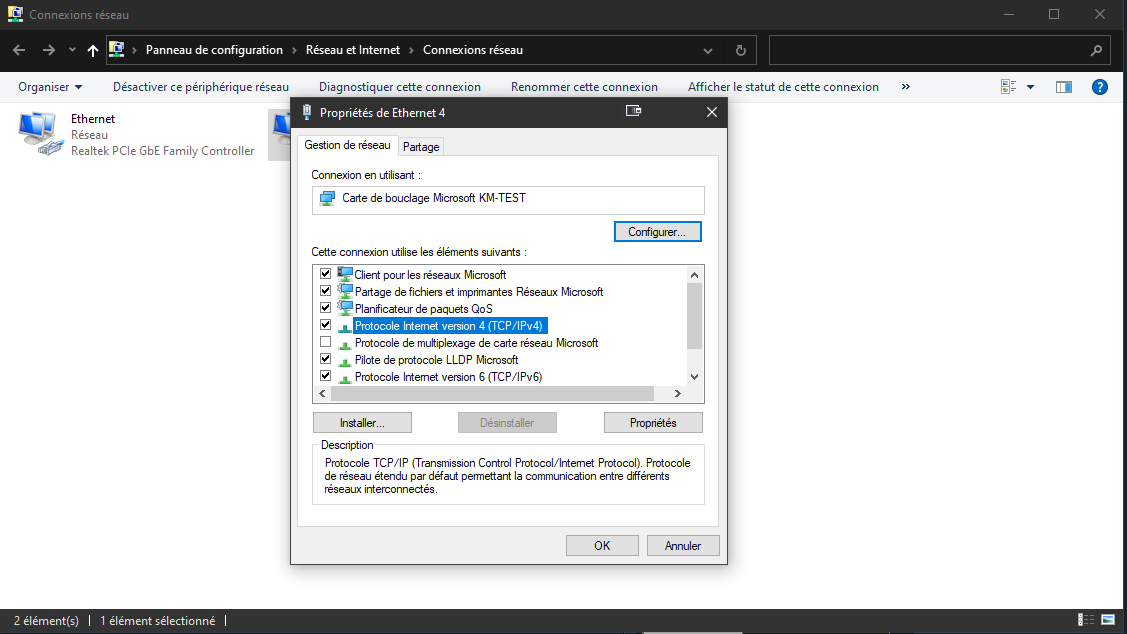Click the magnifier search icon
This screenshot has height=634, width=1127.
click(x=1096, y=50)
